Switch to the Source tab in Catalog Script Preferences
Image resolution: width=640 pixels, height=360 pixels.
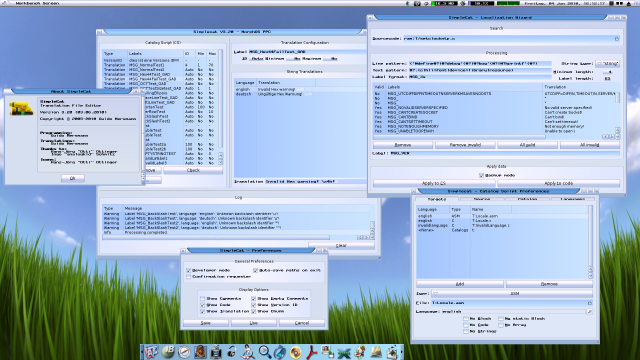point(482,199)
